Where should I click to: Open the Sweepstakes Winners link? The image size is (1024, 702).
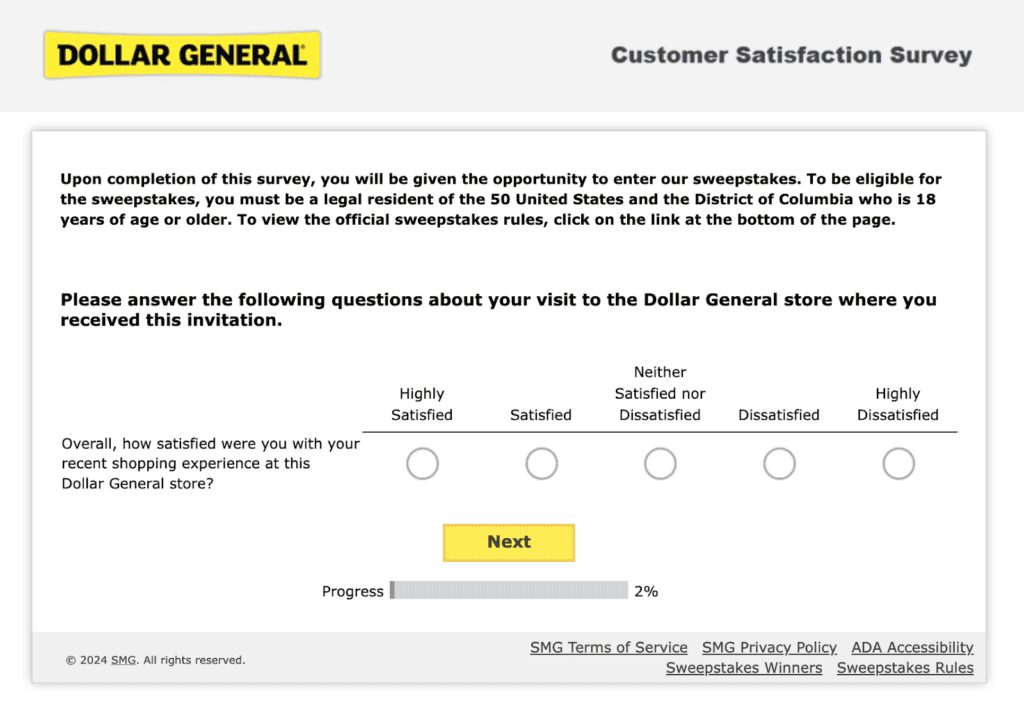click(x=744, y=668)
